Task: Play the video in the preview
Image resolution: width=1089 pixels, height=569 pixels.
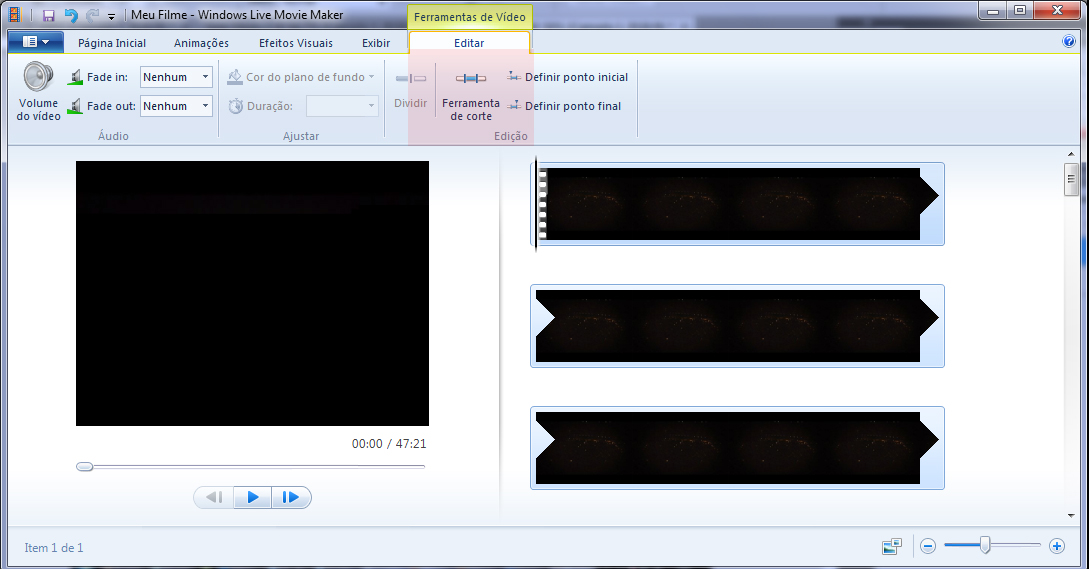Action: (253, 497)
